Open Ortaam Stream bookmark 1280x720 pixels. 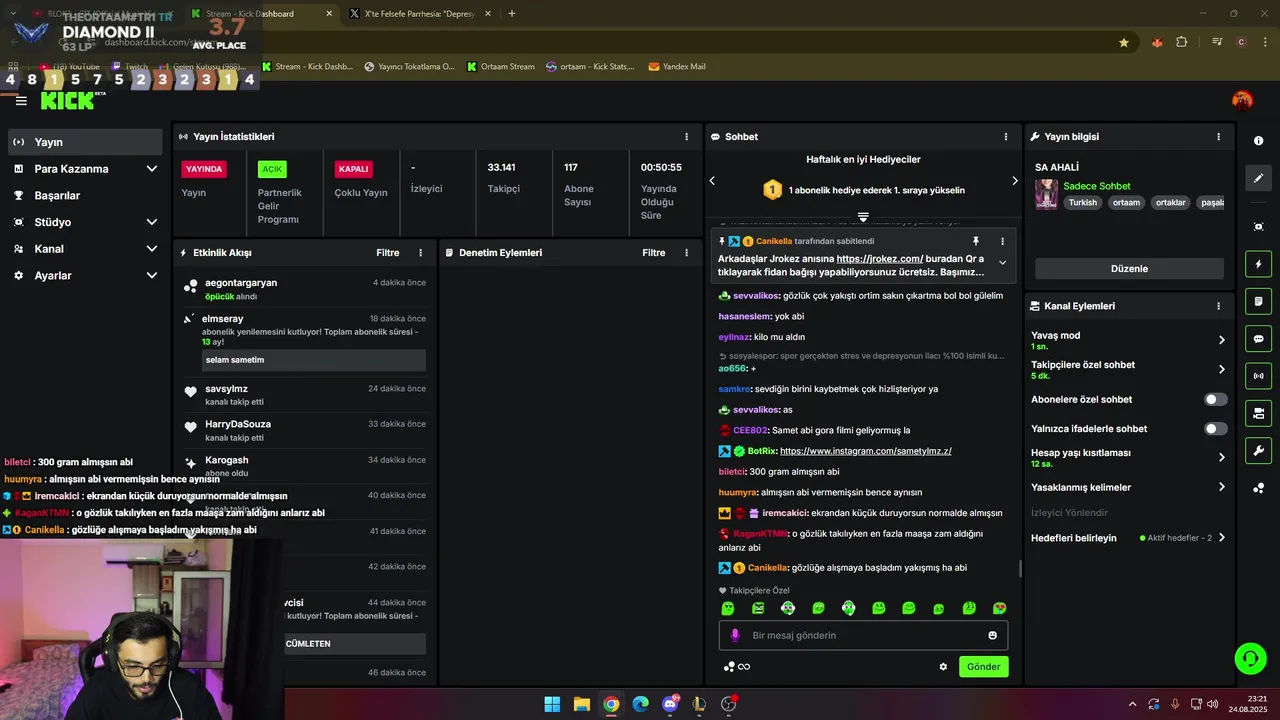[x=501, y=67]
